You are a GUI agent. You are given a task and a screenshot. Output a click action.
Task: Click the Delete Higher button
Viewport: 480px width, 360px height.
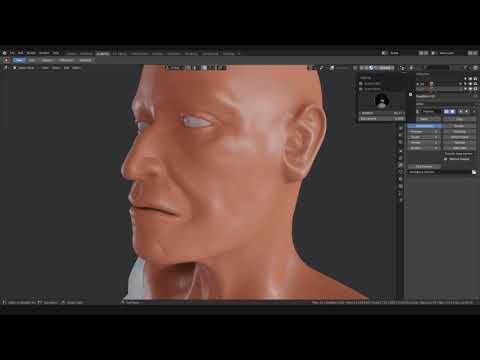point(459,137)
